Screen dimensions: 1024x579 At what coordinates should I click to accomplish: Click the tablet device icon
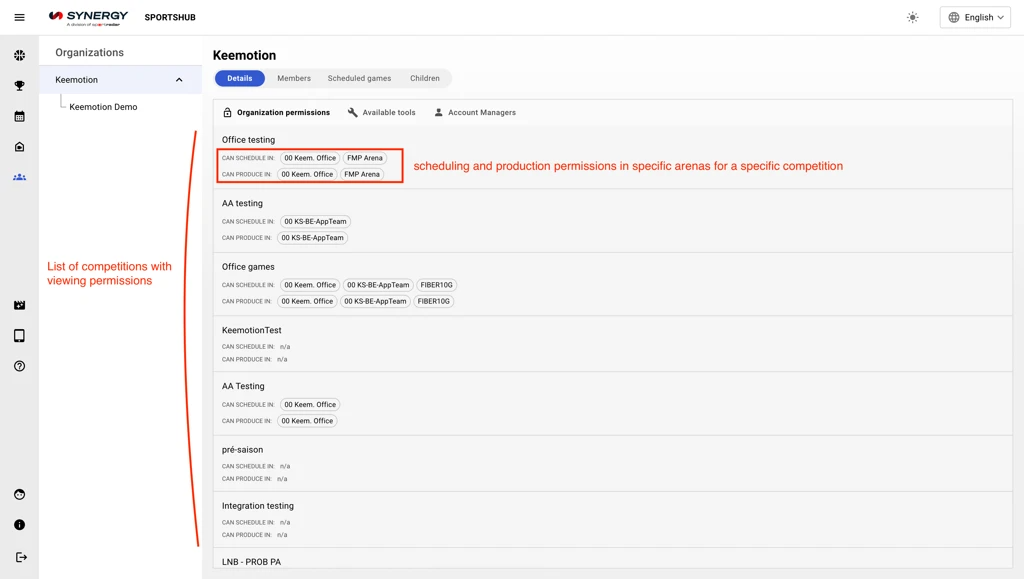coord(20,336)
